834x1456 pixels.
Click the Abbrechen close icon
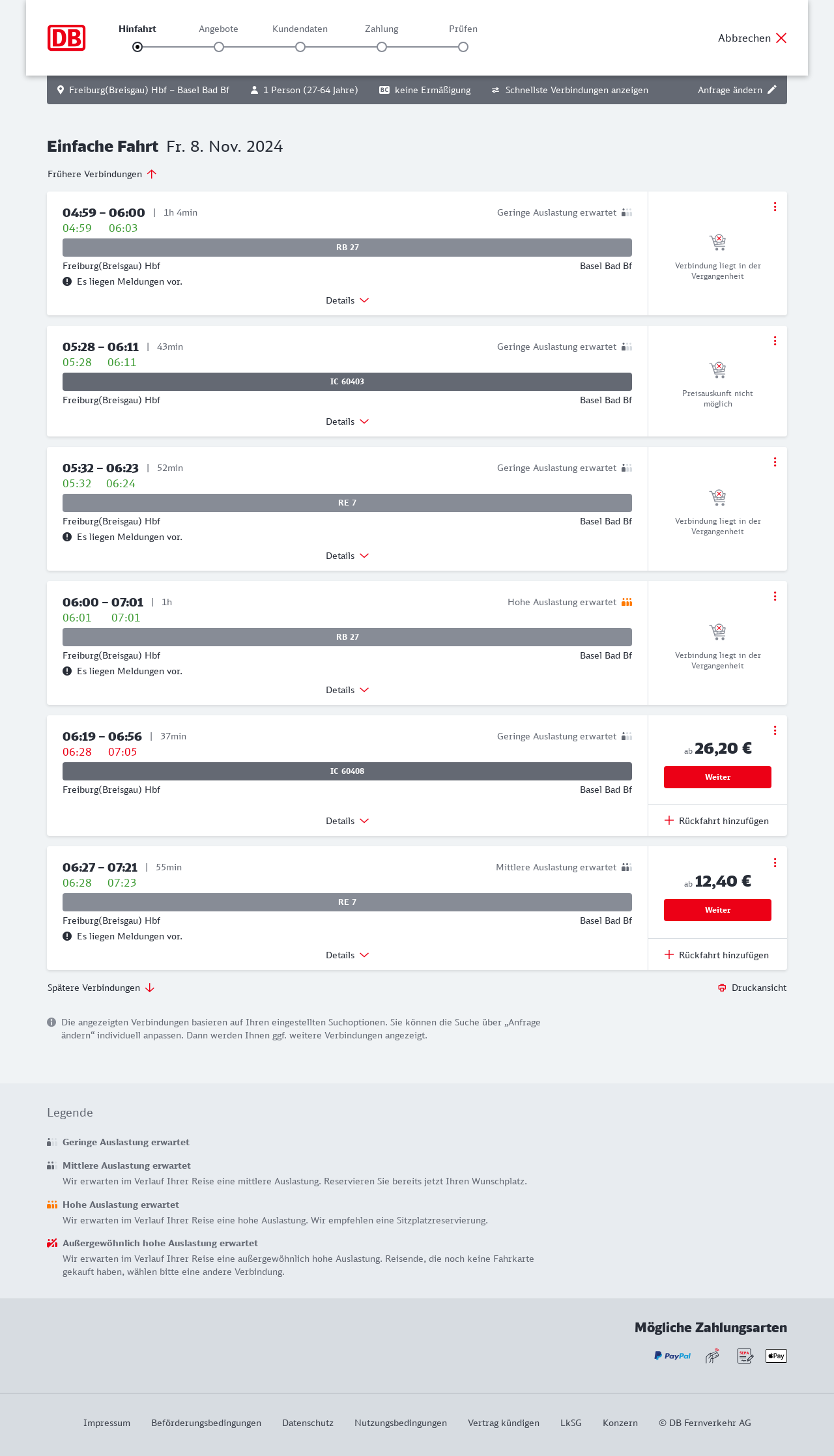tap(781, 38)
